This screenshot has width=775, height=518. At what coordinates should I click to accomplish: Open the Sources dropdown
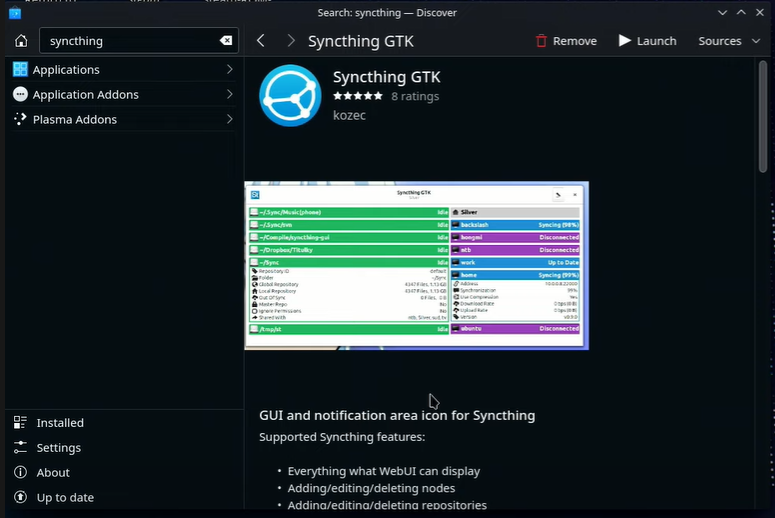point(729,41)
